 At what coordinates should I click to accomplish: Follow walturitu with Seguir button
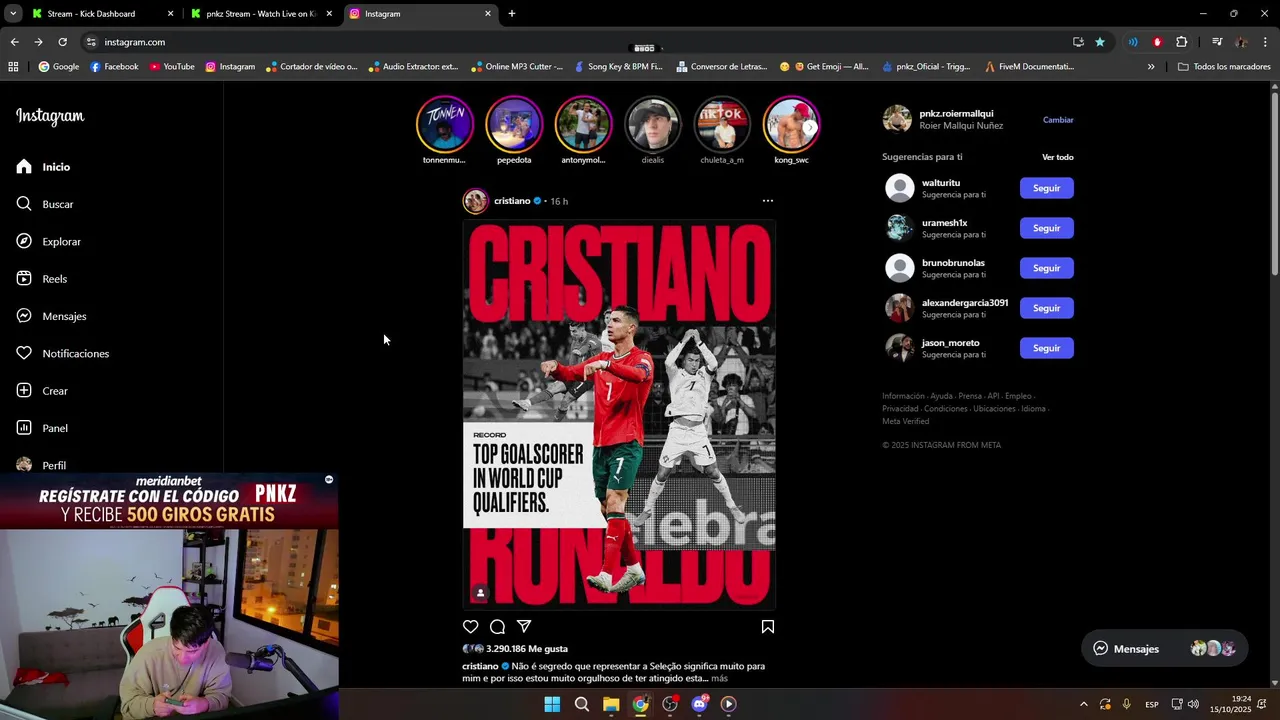pos(1046,188)
